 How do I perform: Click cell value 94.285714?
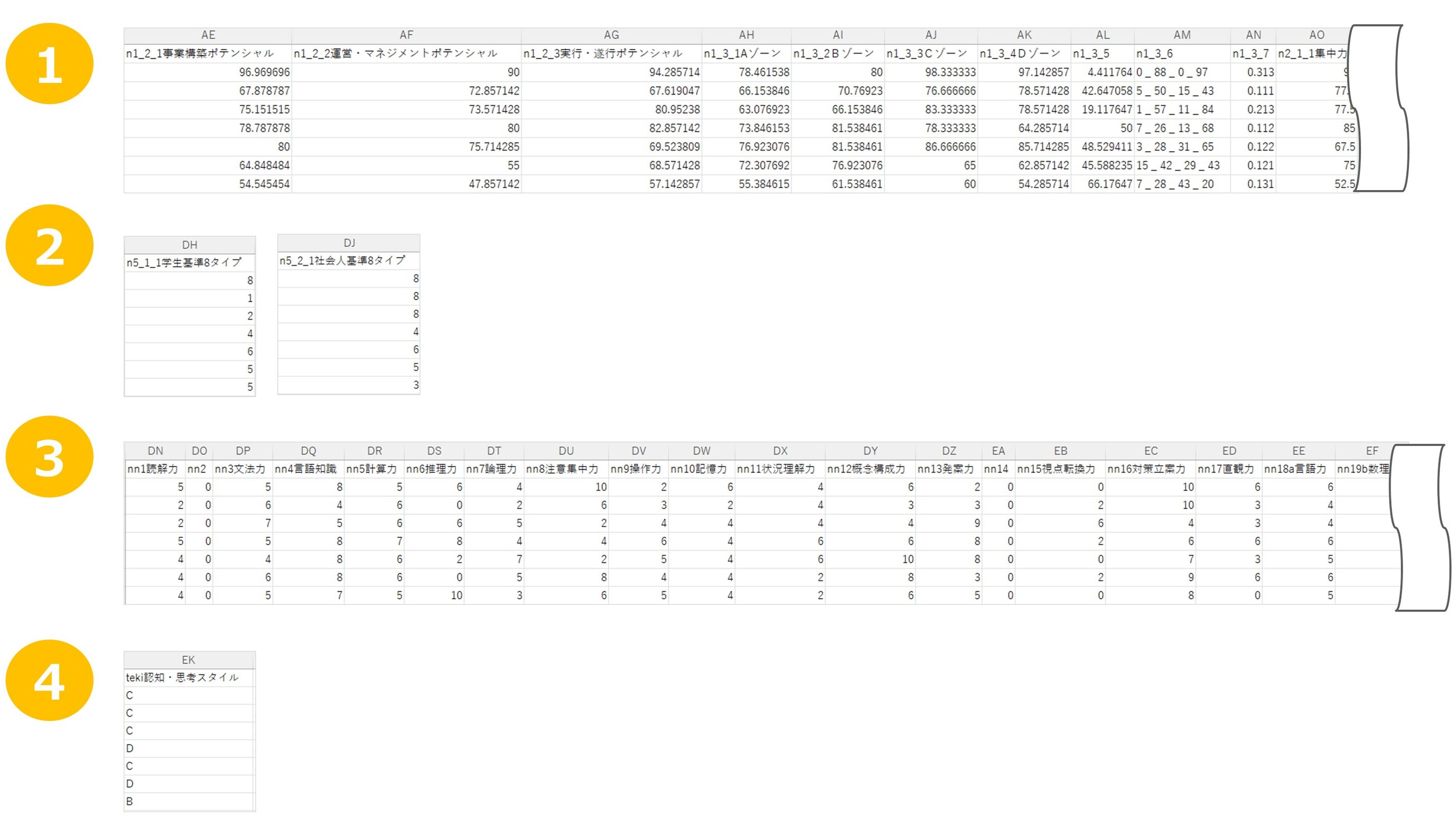pyautogui.click(x=612, y=72)
